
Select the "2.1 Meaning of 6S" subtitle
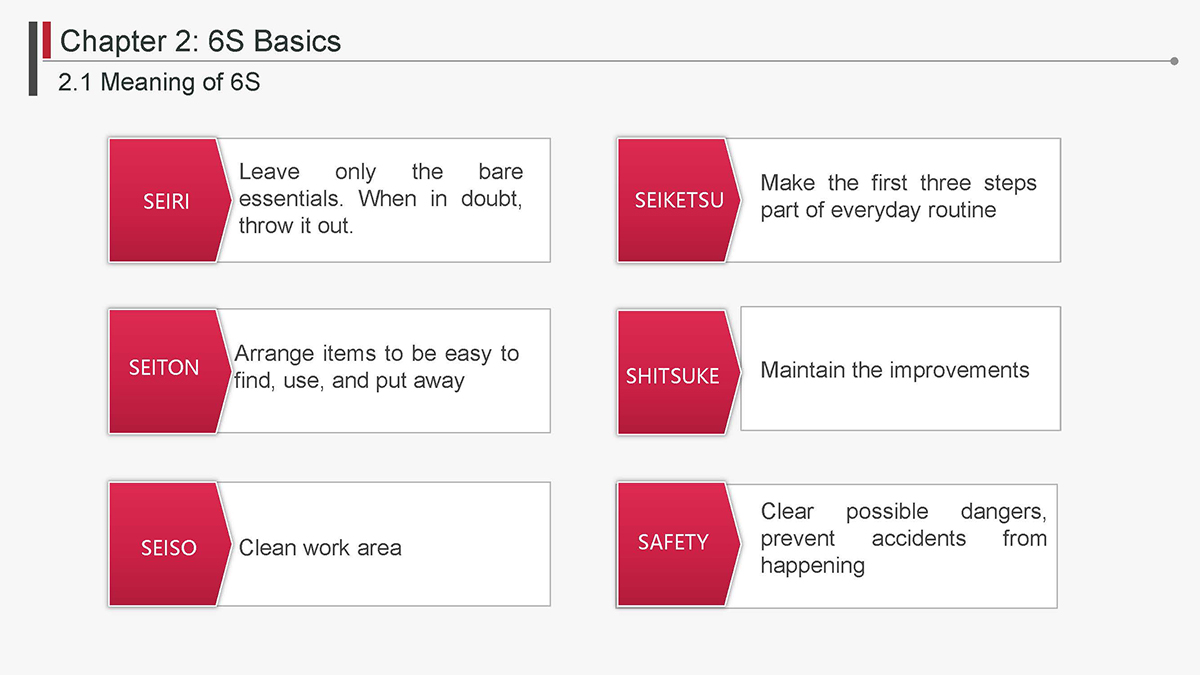pyautogui.click(x=159, y=82)
